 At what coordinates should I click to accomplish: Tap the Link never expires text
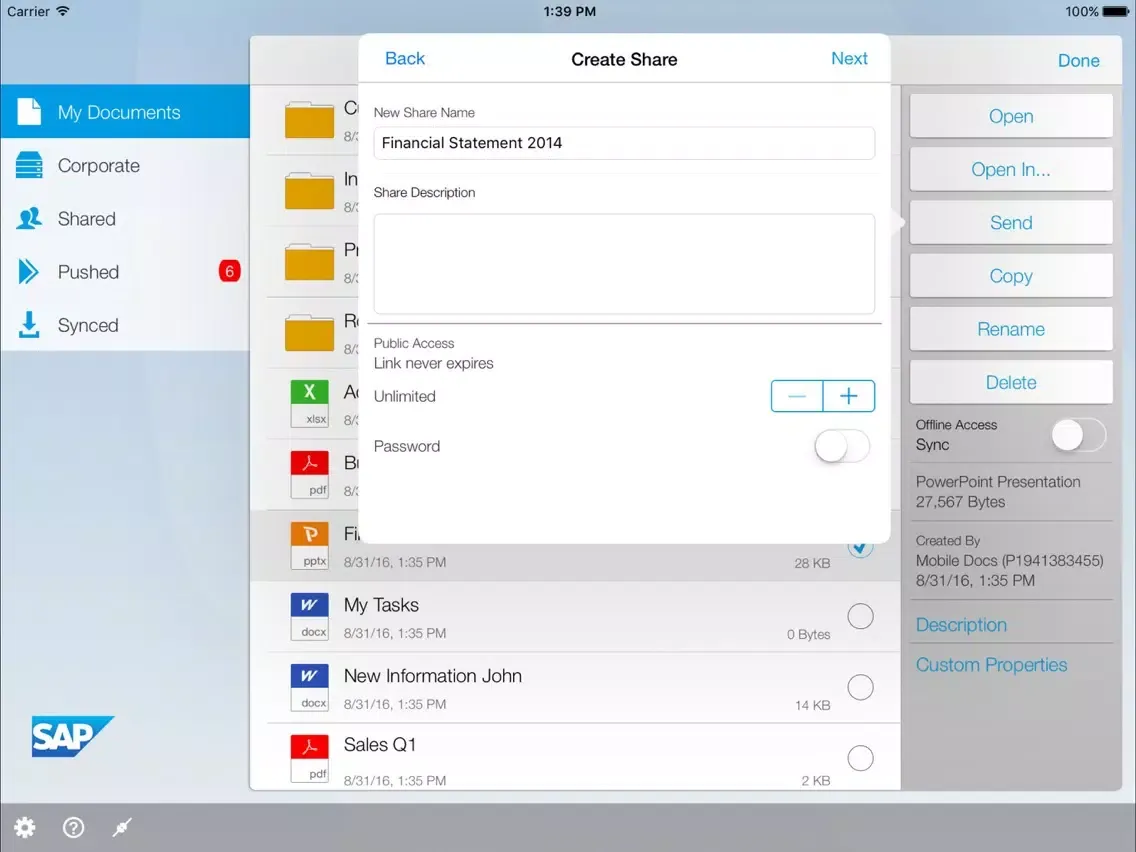click(x=433, y=364)
